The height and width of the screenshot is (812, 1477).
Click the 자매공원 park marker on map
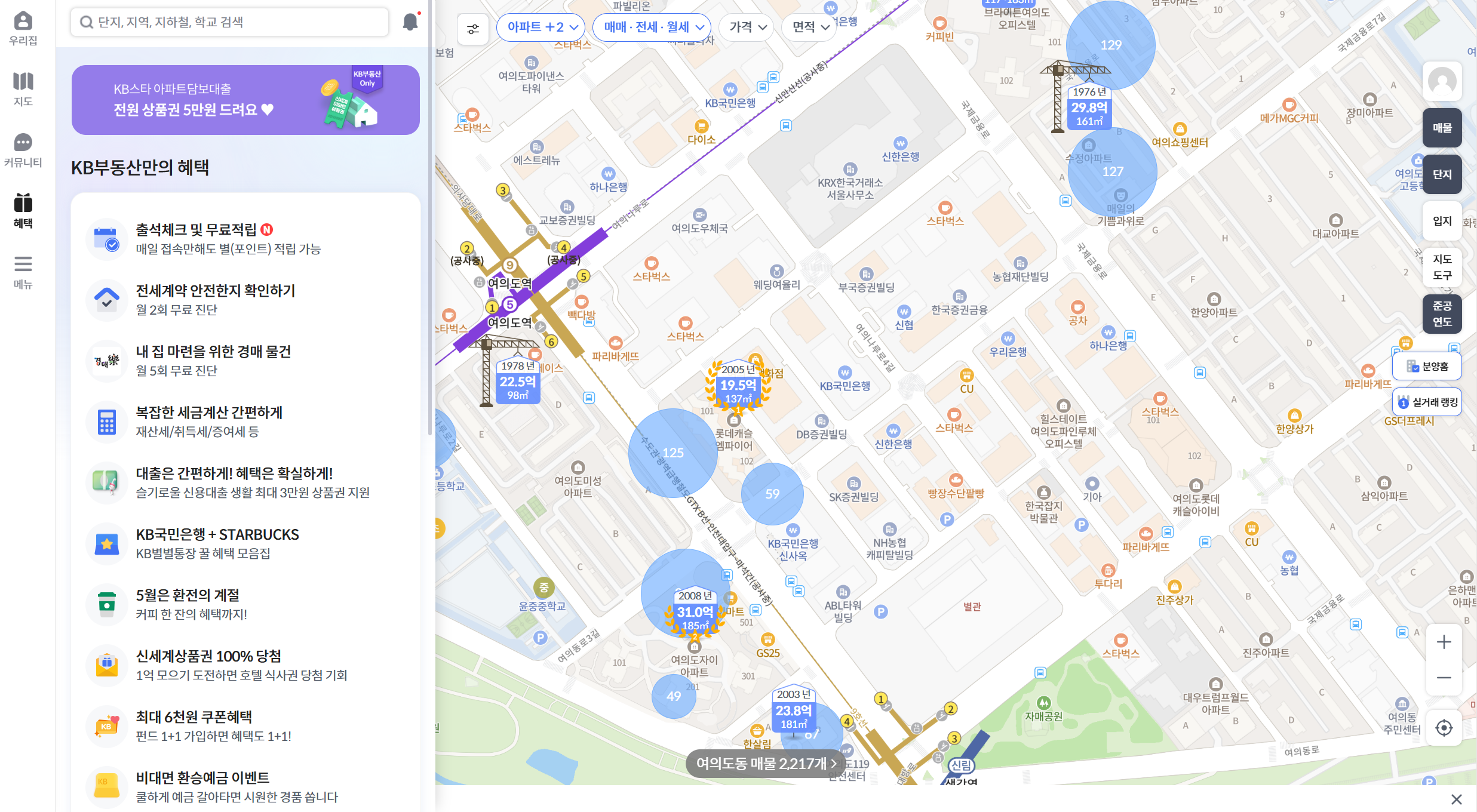(x=1043, y=709)
